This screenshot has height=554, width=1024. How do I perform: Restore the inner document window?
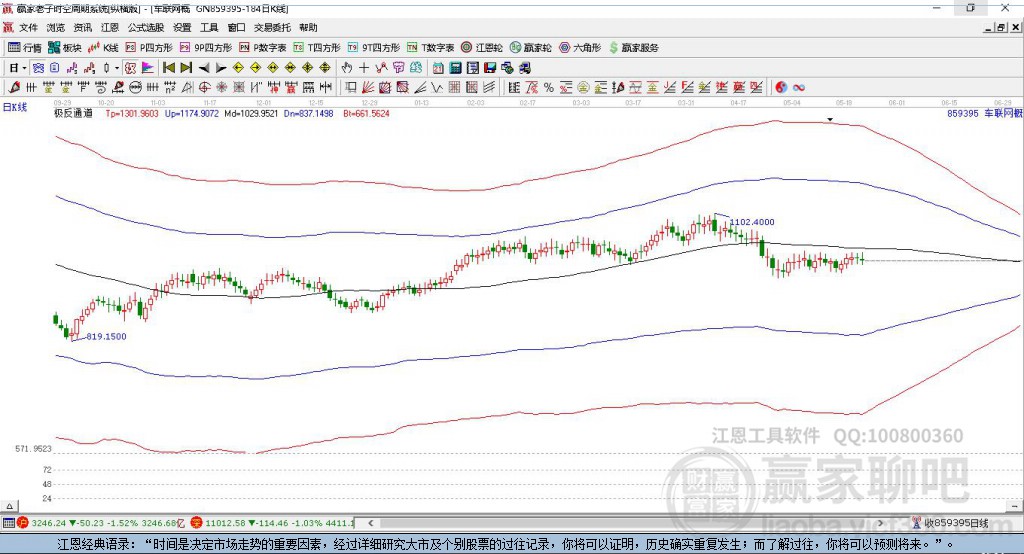point(1001,27)
